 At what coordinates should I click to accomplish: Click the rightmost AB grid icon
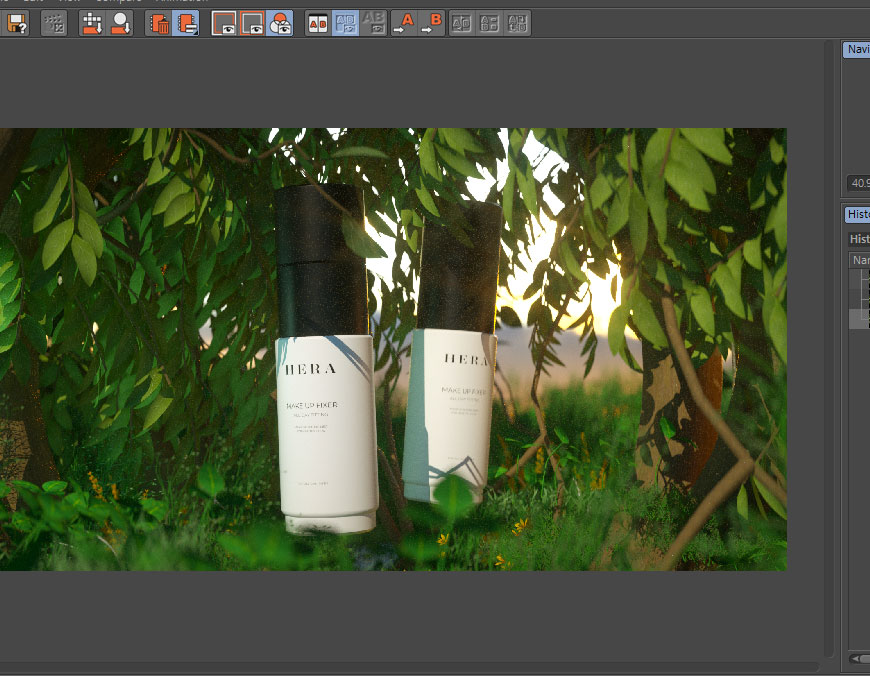pos(517,24)
